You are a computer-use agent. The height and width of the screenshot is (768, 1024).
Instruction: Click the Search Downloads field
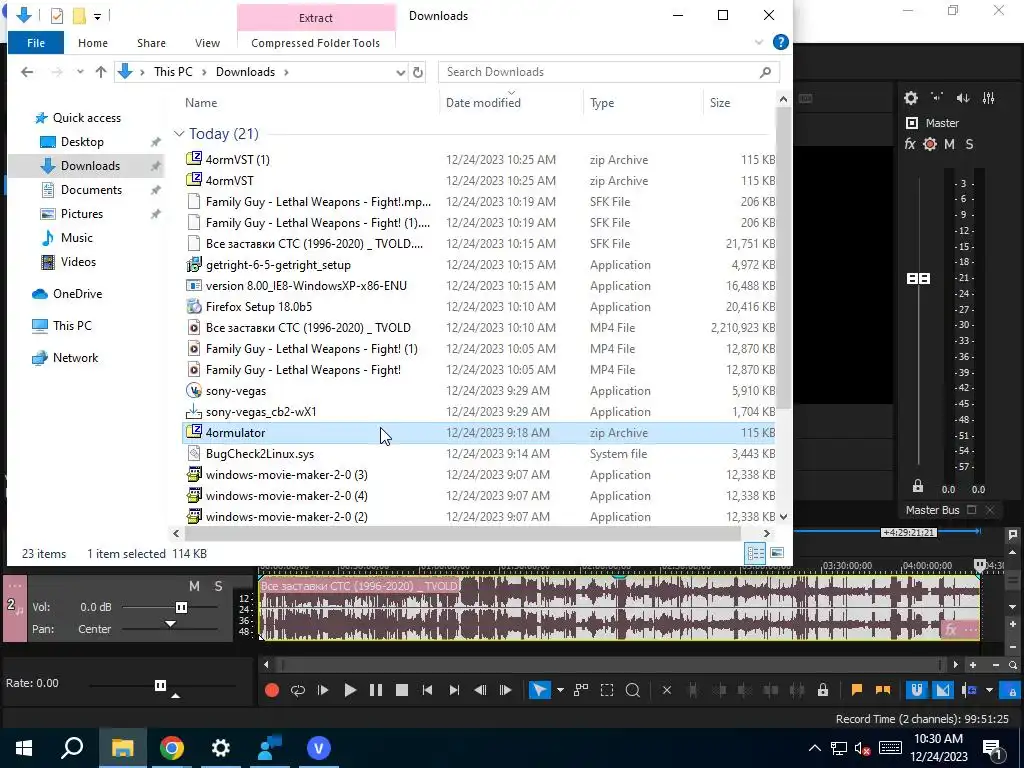click(609, 72)
